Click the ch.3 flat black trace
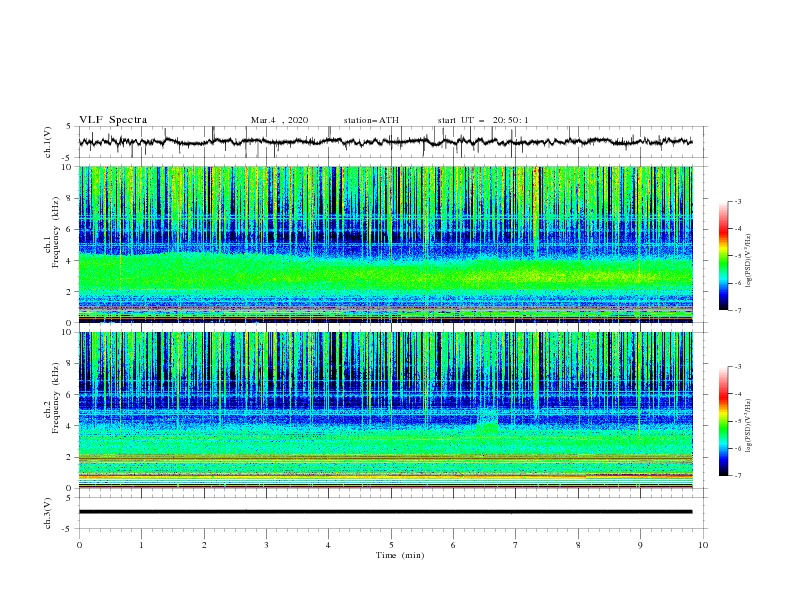Image resolution: width=792 pixels, height=612 pixels. [x=385, y=512]
